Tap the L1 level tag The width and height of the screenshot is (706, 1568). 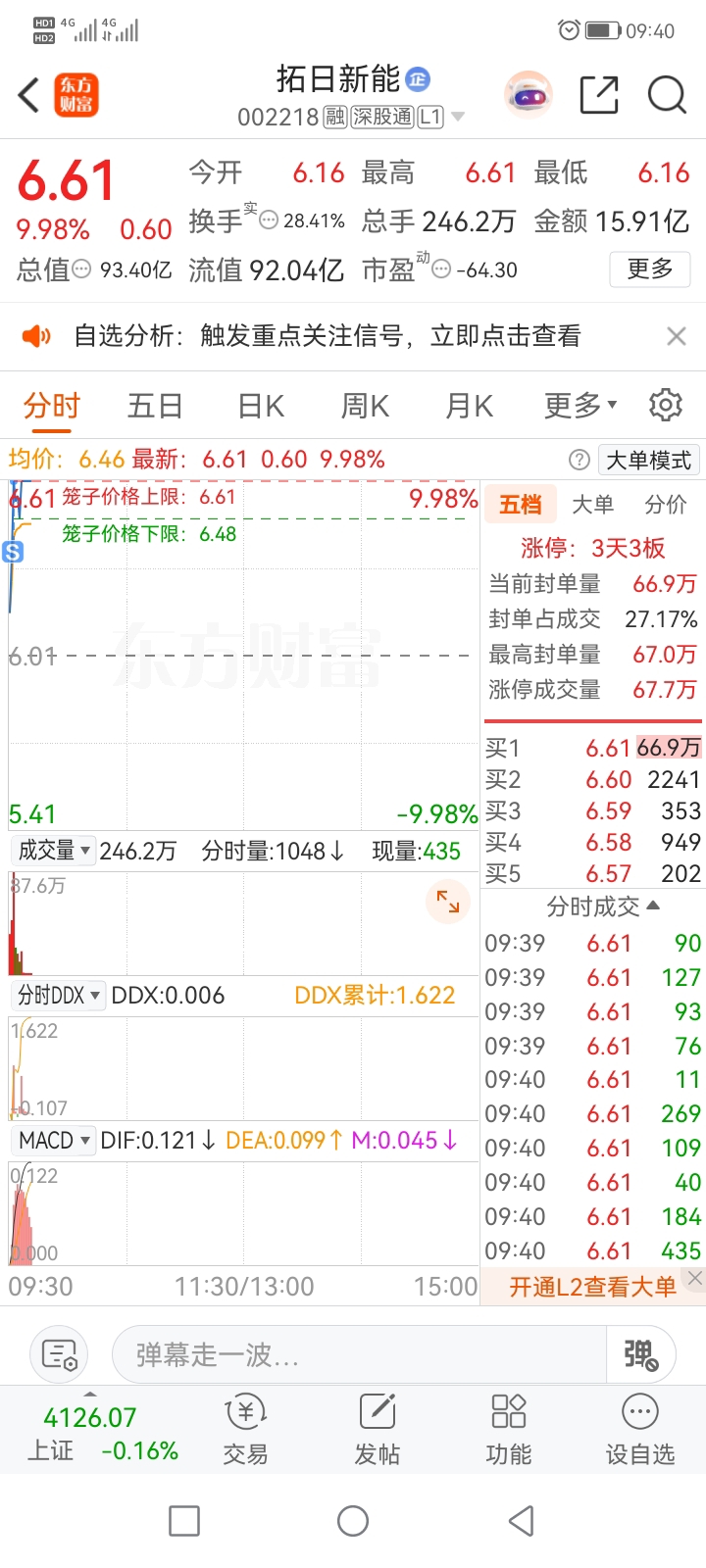pyautogui.click(x=430, y=118)
